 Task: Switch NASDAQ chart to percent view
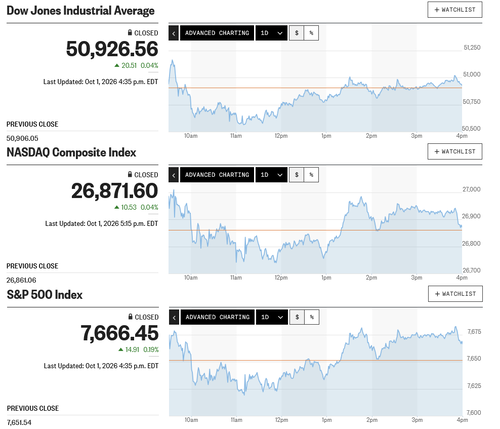click(311, 175)
